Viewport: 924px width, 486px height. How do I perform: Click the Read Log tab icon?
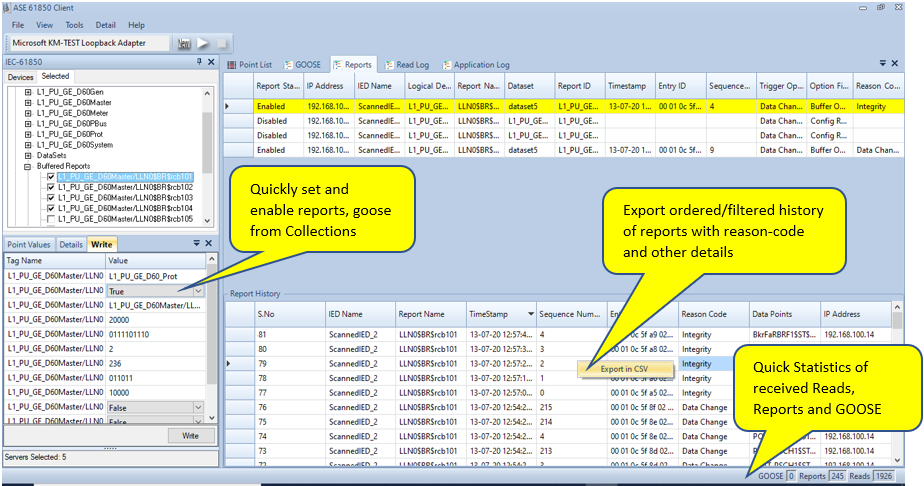(x=390, y=65)
